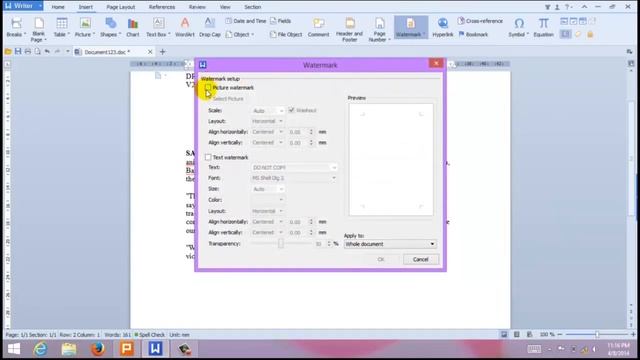
Task: Switch to the View tab
Action: (225, 7)
